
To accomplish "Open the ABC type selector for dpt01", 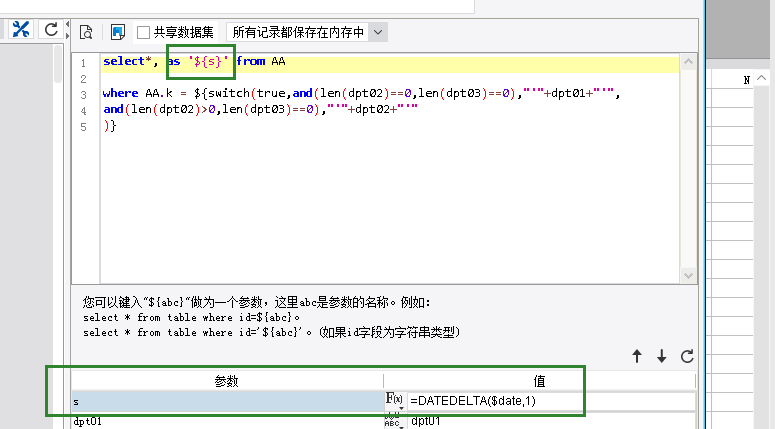I will (x=392, y=421).
